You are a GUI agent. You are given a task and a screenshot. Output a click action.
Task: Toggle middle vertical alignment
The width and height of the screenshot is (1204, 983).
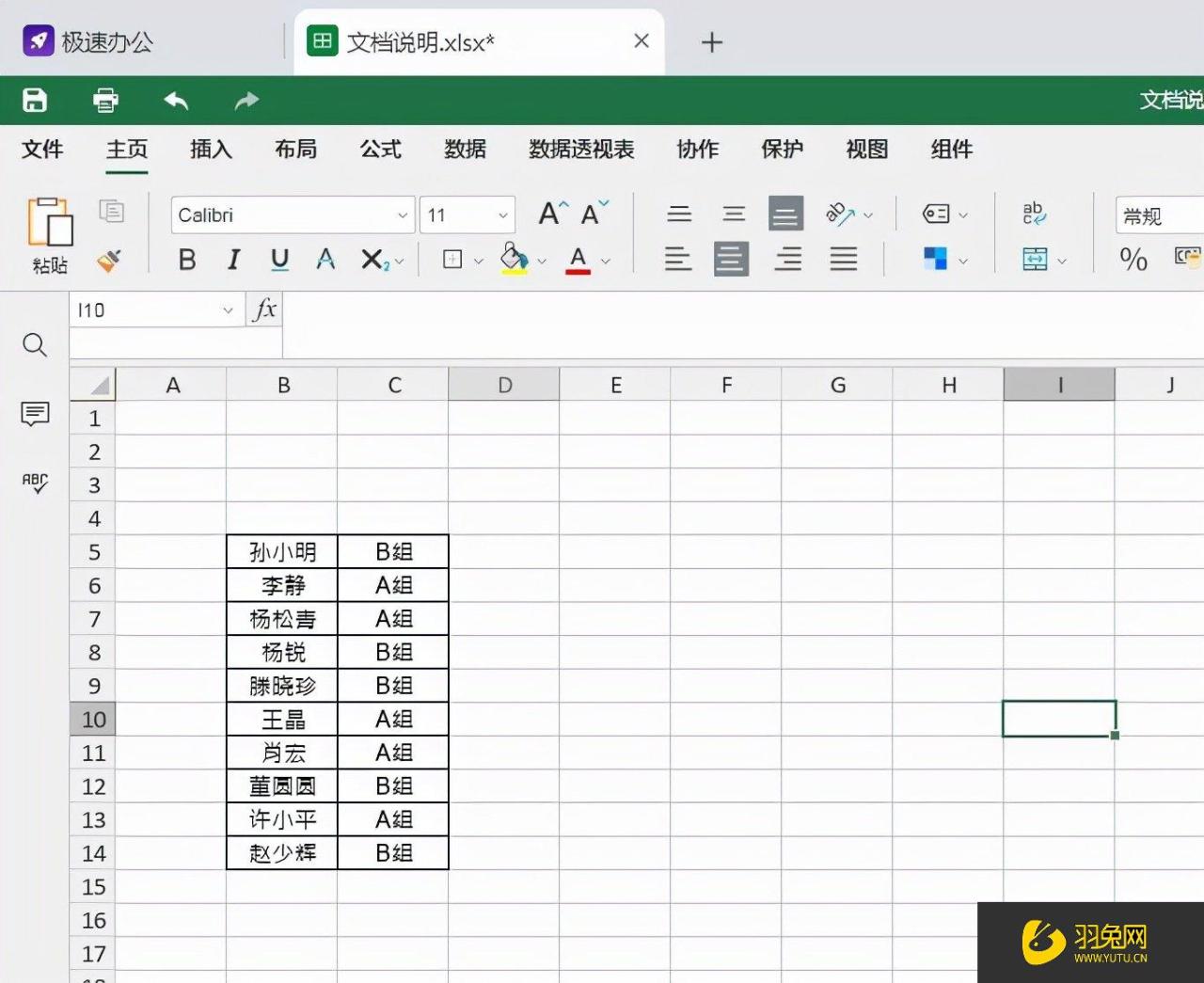point(734,214)
